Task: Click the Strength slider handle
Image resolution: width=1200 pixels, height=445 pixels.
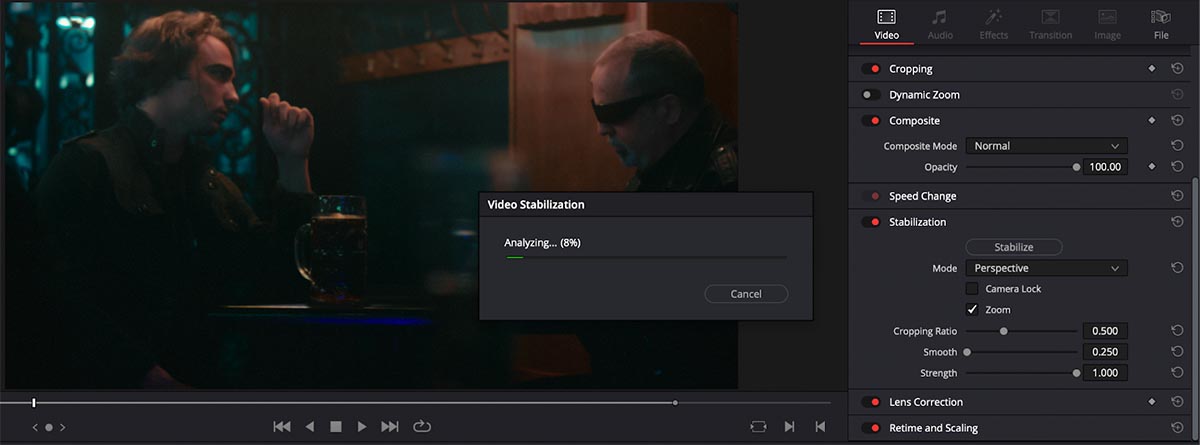Action: (x=1076, y=373)
